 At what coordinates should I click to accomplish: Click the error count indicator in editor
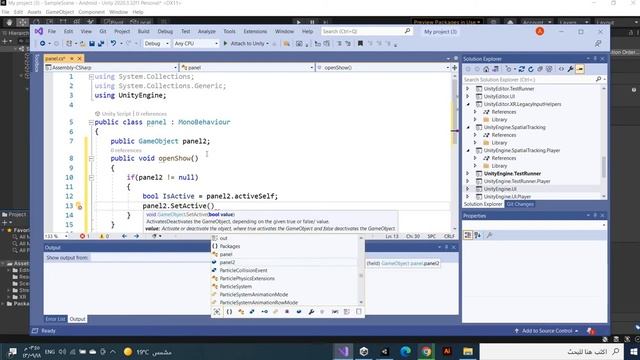point(84,236)
